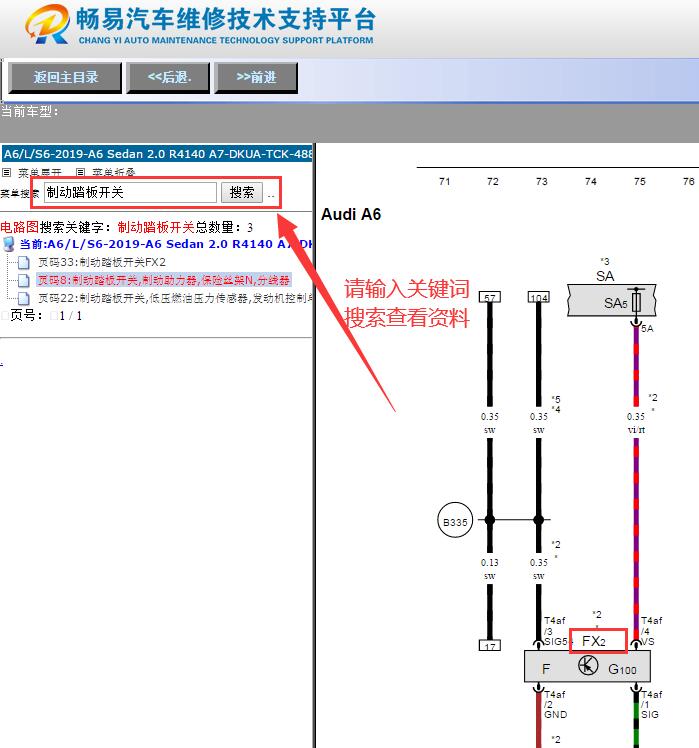699x748 pixels.
Task: Click the 畅易汽车维修技术支持平台 title
Action: tap(226, 20)
